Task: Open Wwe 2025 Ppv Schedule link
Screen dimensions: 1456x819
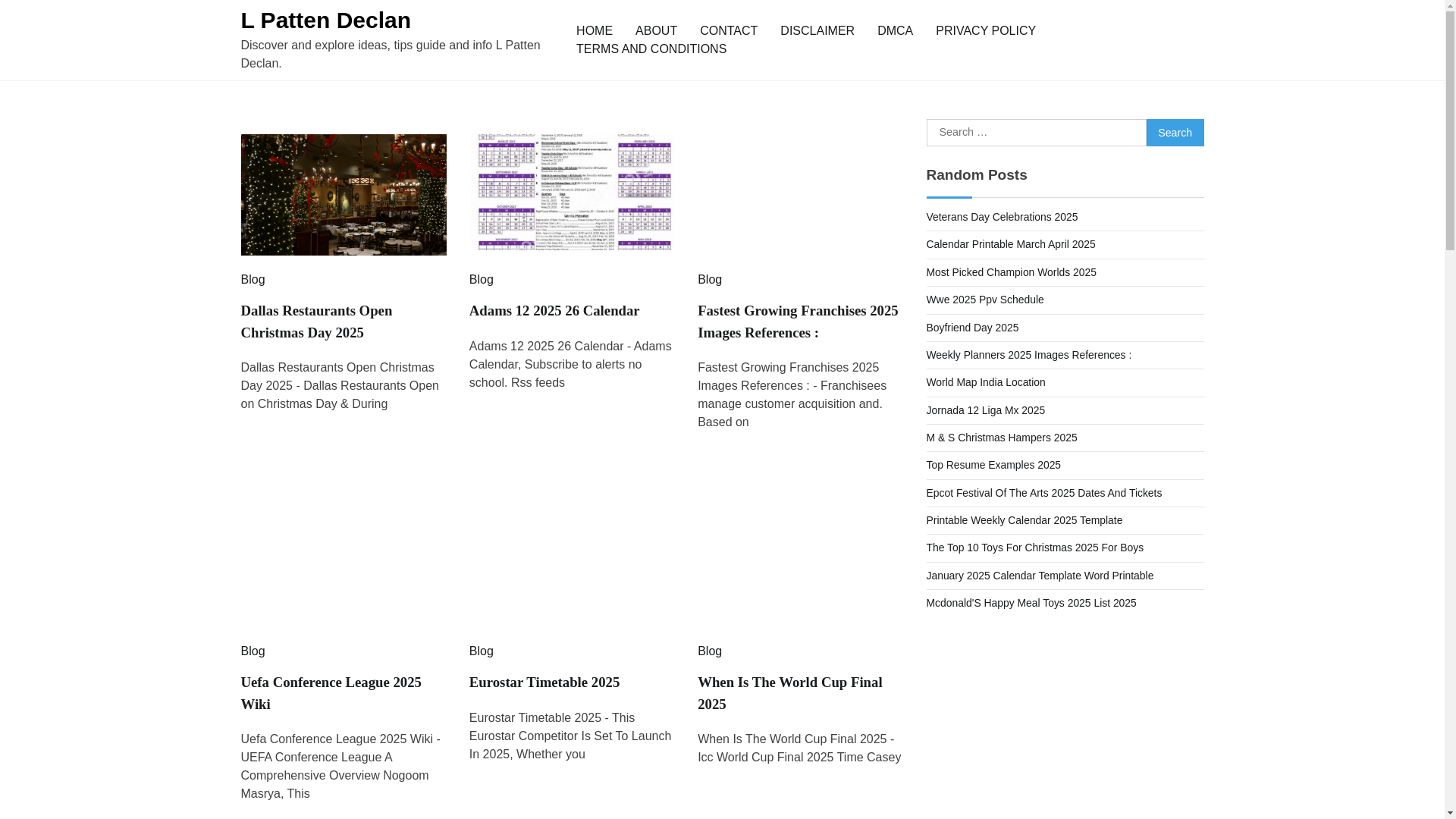Action: point(984,300)
